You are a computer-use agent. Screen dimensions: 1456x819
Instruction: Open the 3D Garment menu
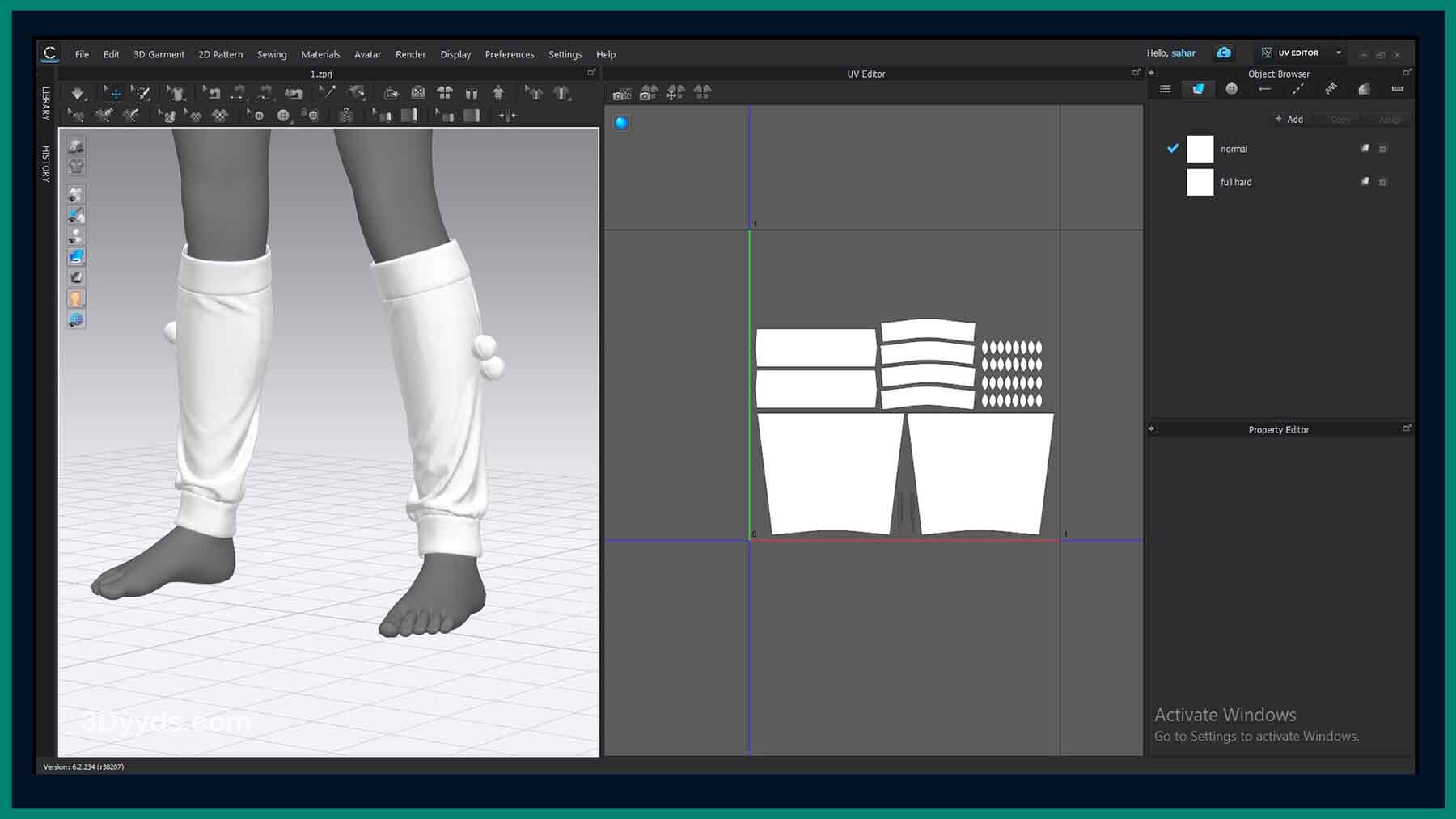pyautogui.click(x=159, y=54)
